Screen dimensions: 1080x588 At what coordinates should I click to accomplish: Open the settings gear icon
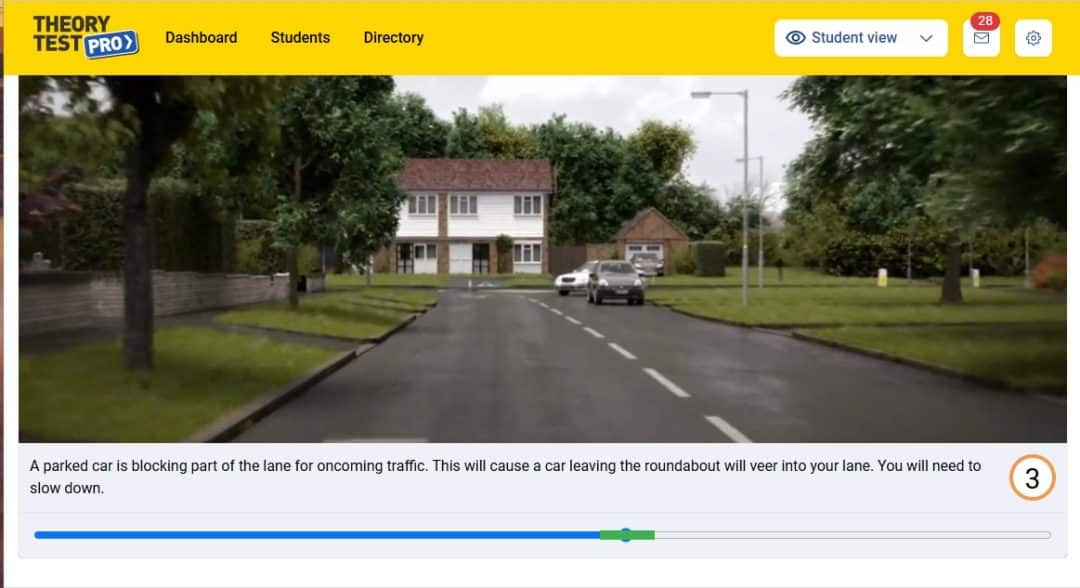pos(1032,38)
